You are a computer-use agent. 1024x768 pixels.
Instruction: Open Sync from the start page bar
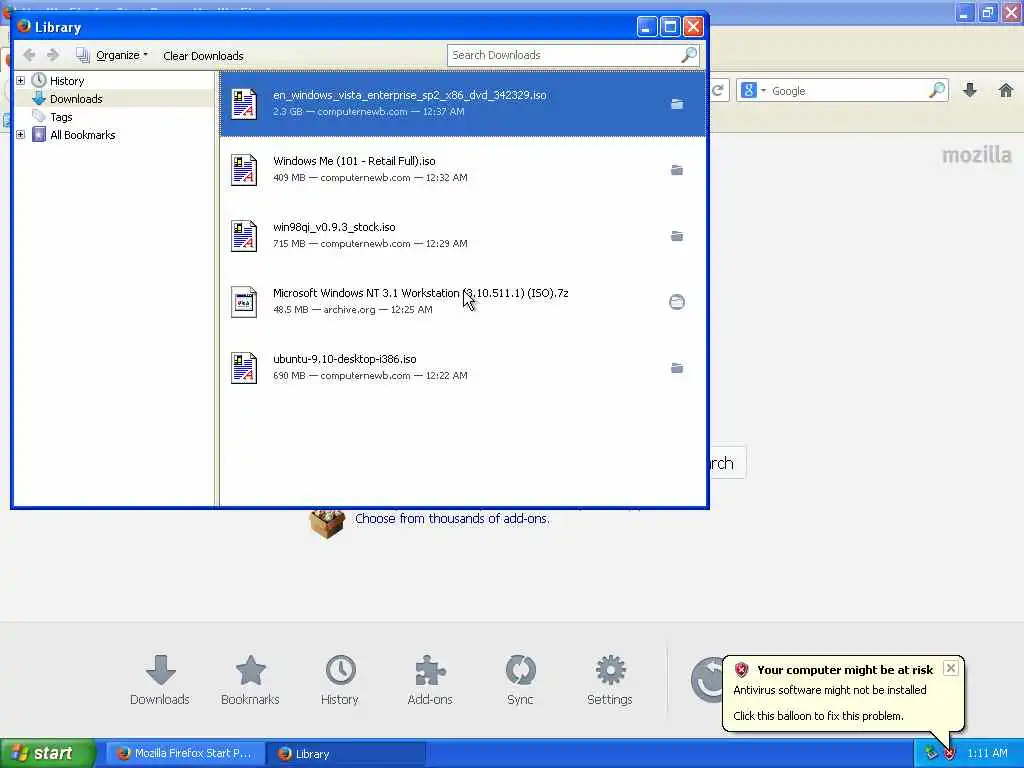click(520, 680)
